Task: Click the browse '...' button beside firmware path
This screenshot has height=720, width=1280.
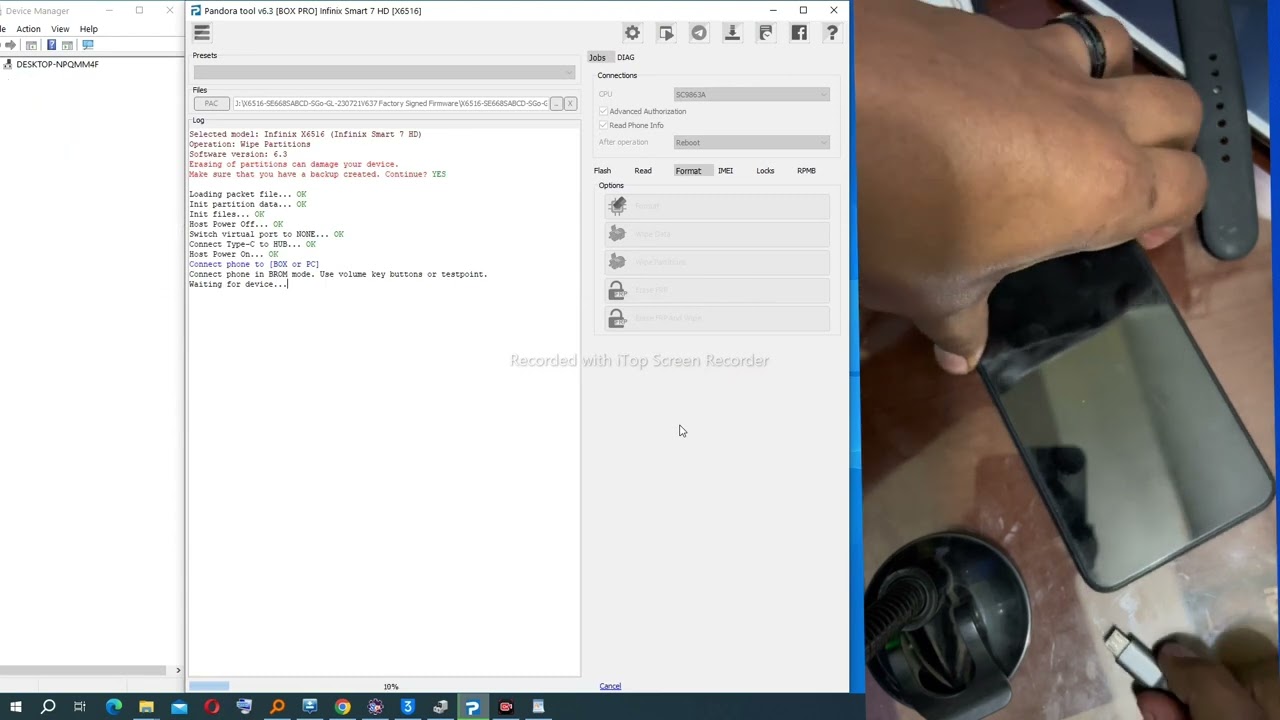Action: tap(556, 103)
